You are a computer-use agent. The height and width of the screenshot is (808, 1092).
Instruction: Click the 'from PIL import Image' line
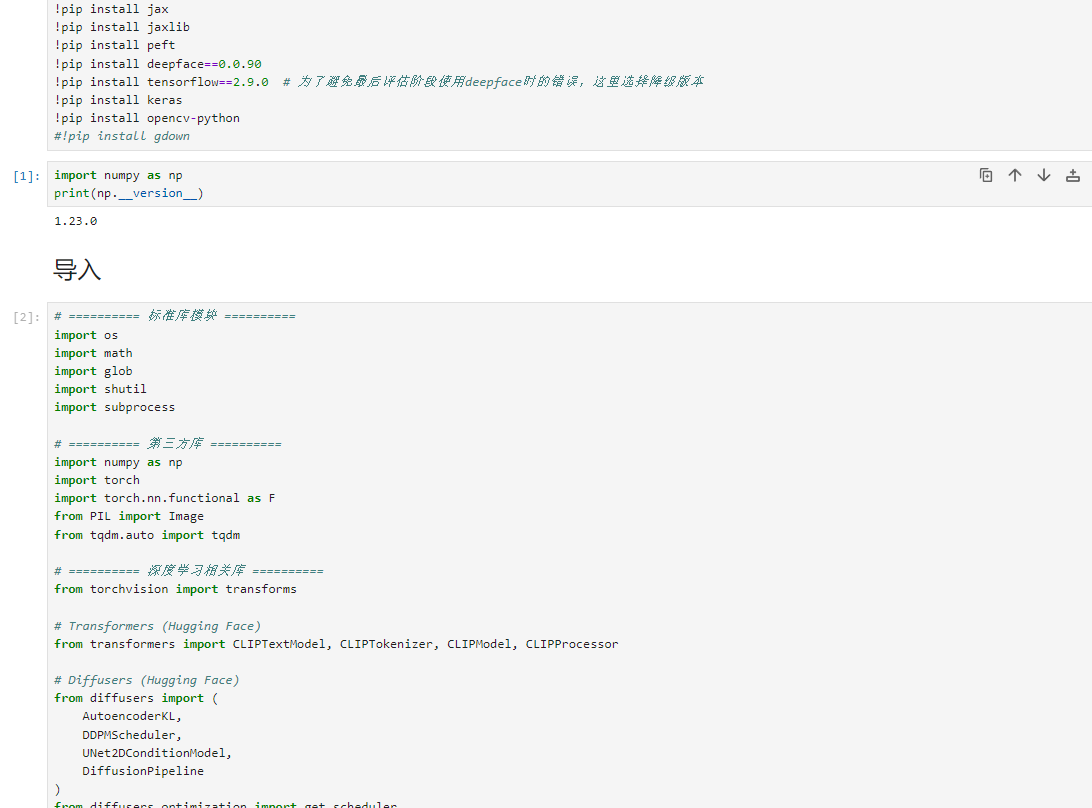(x=129, y=516)
